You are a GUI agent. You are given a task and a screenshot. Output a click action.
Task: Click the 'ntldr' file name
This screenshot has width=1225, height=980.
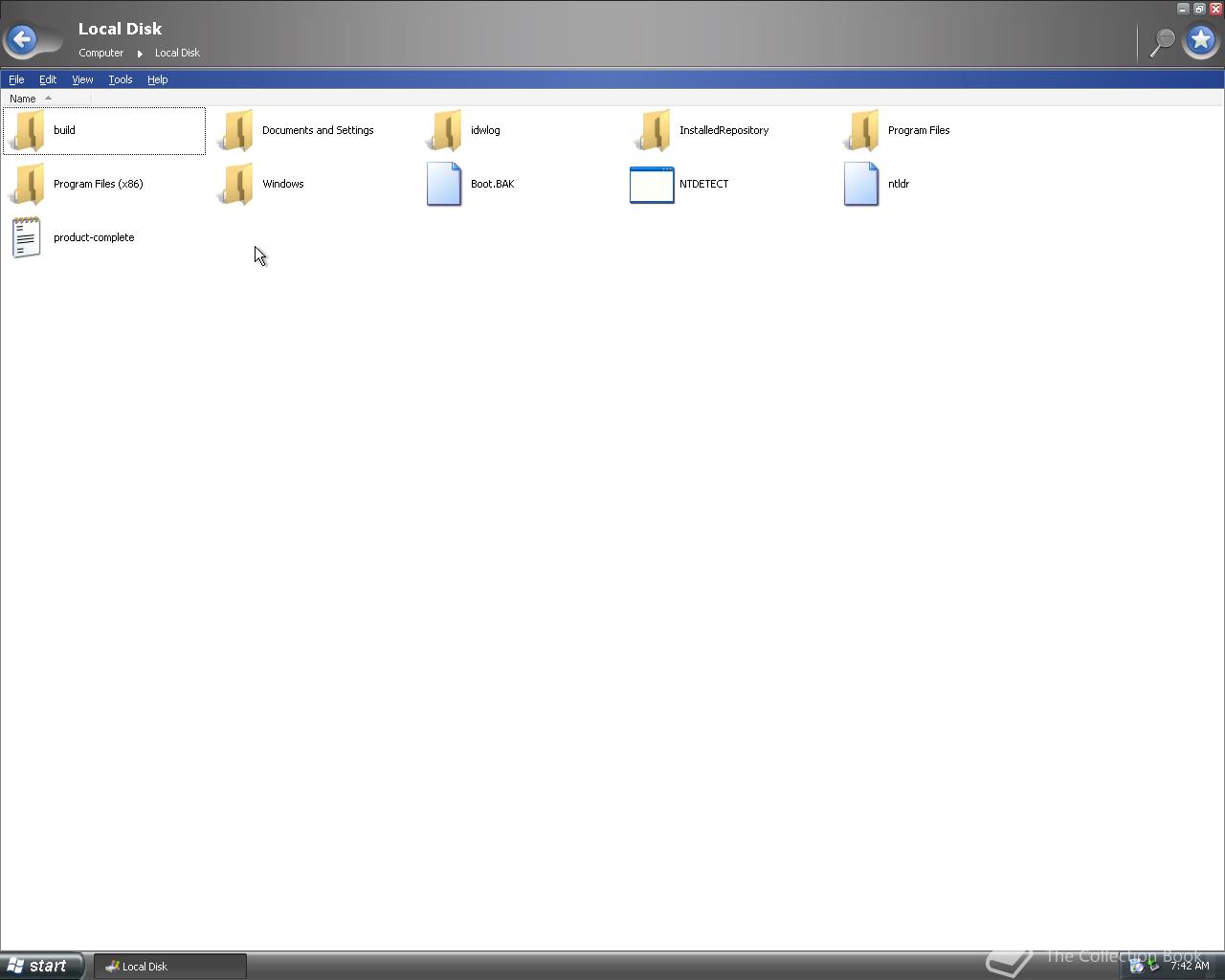tap(899, 184)
